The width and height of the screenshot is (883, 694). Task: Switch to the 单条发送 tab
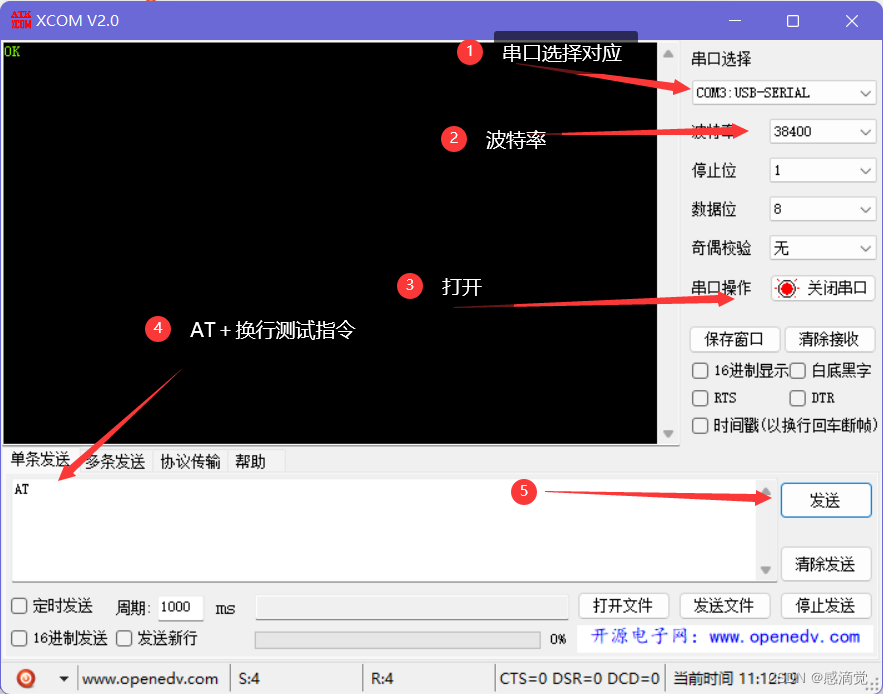(x=40, y=460)
